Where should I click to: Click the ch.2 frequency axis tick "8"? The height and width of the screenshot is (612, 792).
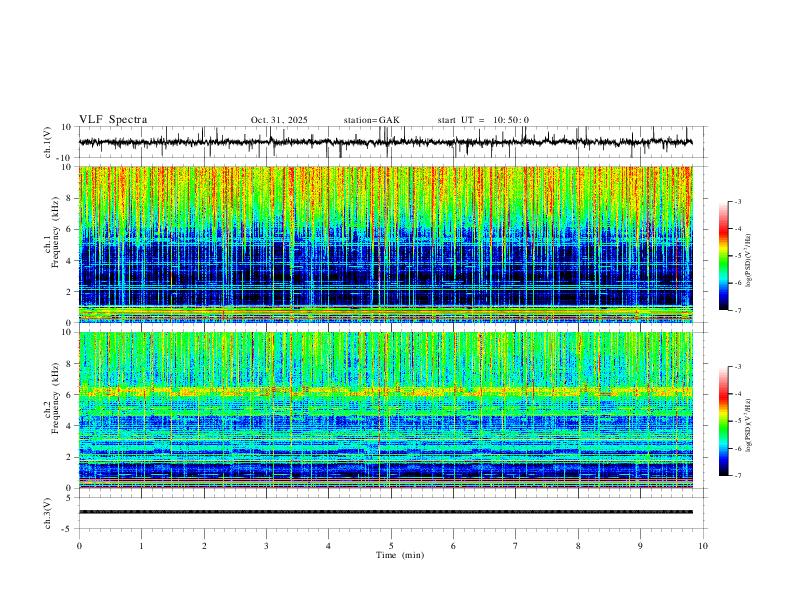pyautogui.click(x=71, y=364)
